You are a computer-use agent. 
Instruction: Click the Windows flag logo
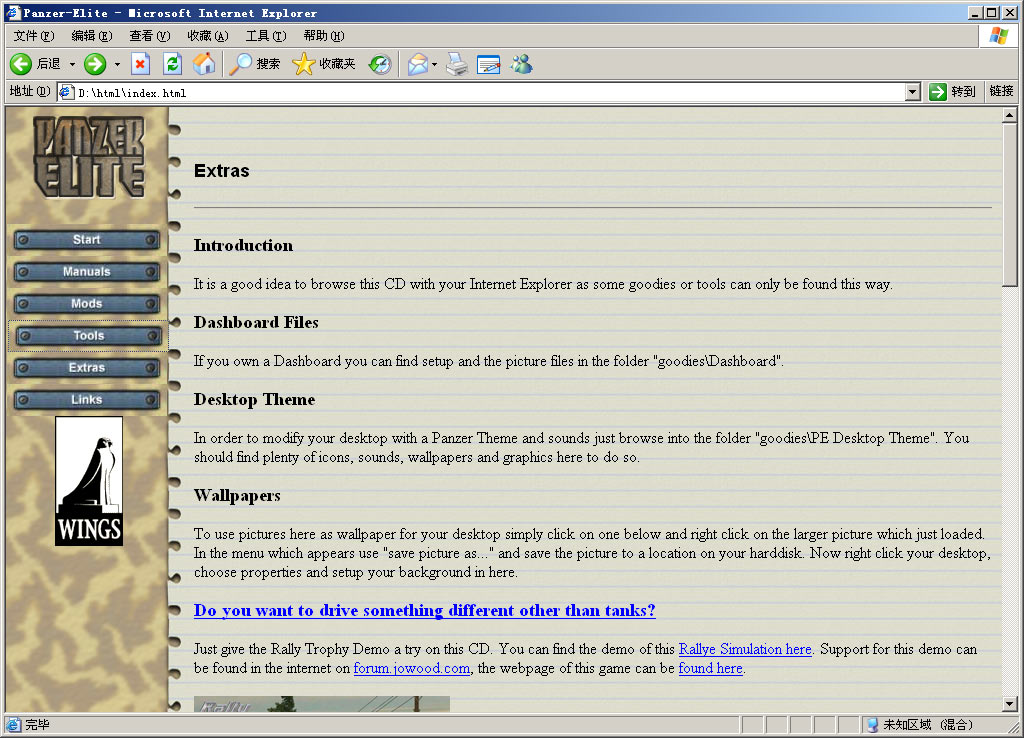pos(999,36)
